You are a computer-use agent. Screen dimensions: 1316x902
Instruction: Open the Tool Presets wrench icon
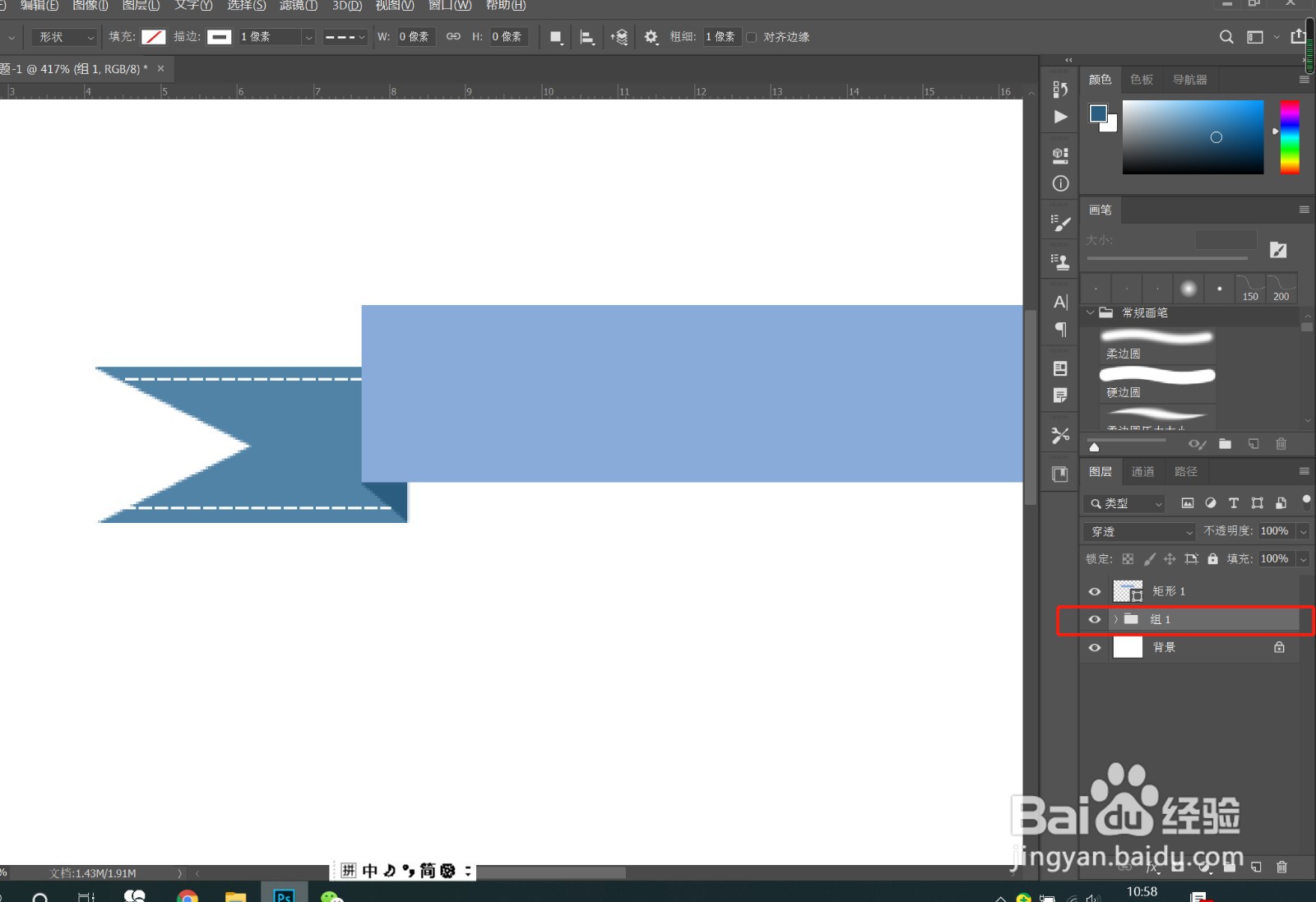[1060, 435]
